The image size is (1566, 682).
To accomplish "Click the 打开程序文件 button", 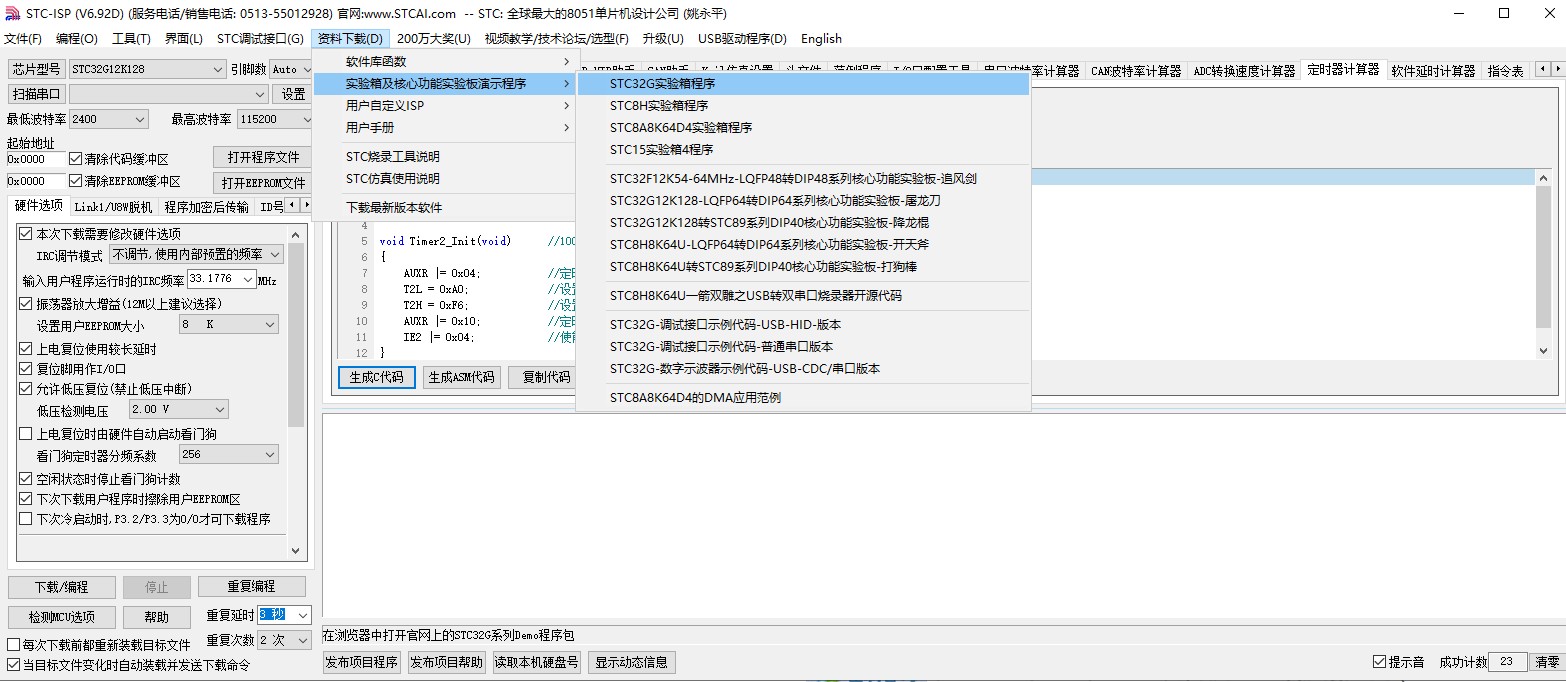I will pos(263,158).
